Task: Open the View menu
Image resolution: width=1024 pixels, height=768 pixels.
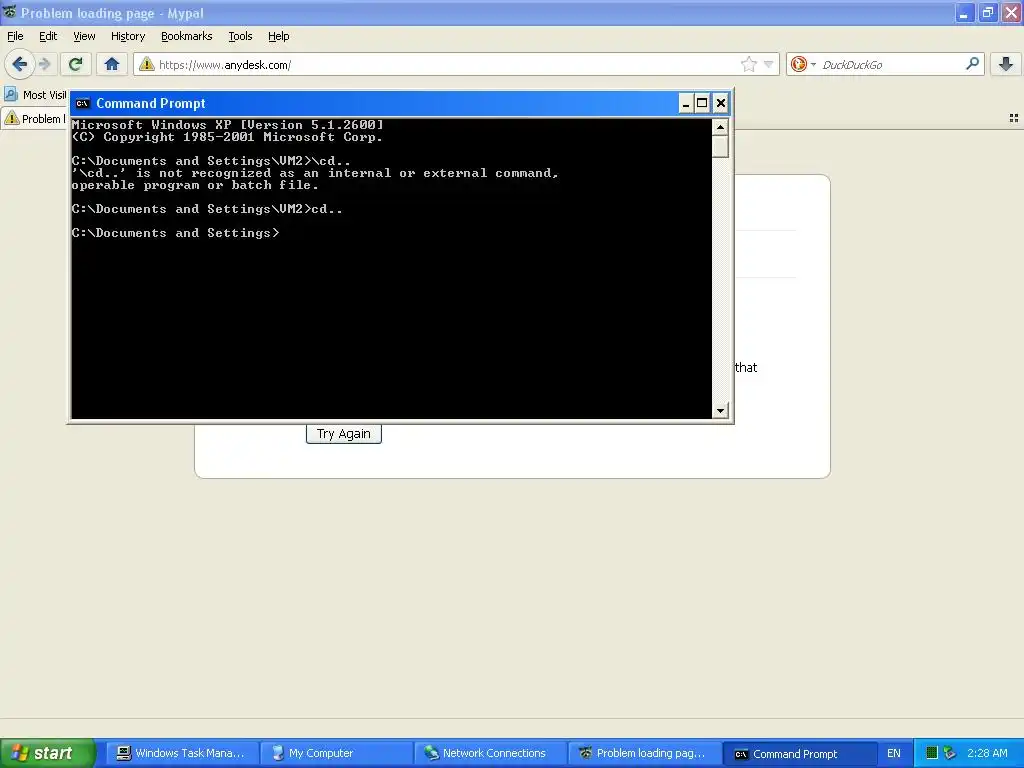Action: click(84, 36)
